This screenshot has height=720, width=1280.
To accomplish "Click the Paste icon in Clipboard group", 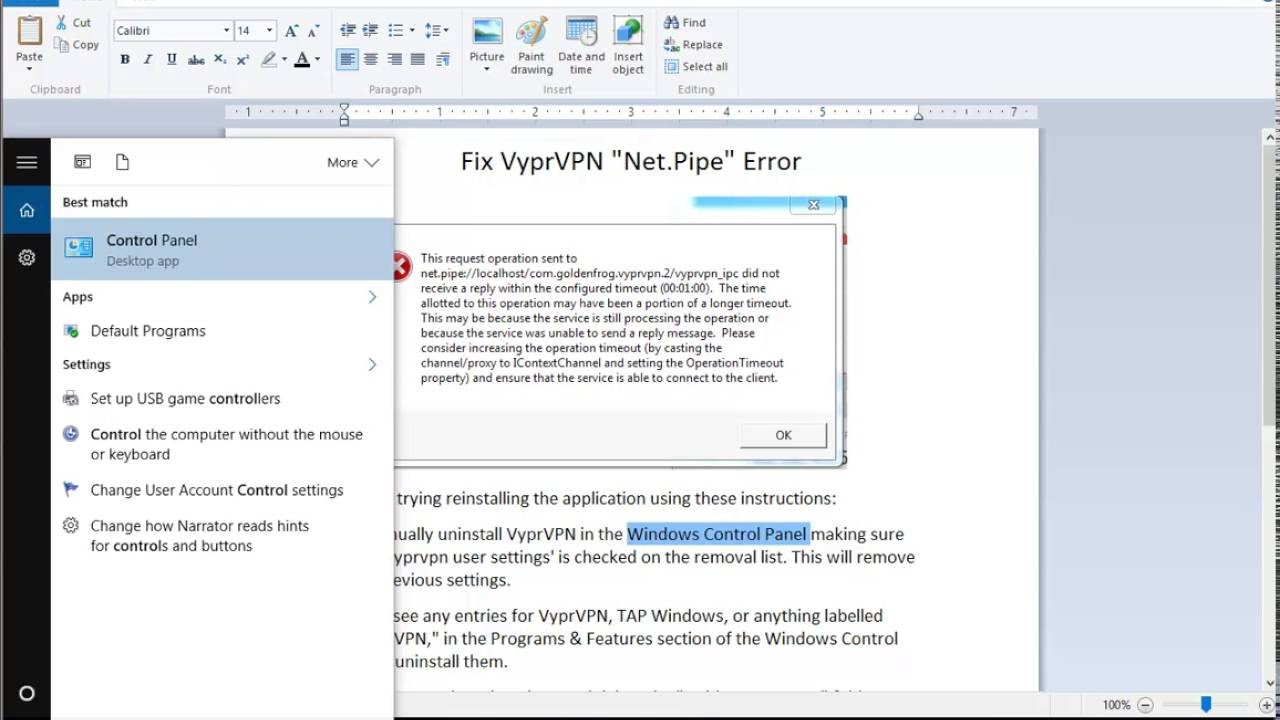I will pos(30,31).
